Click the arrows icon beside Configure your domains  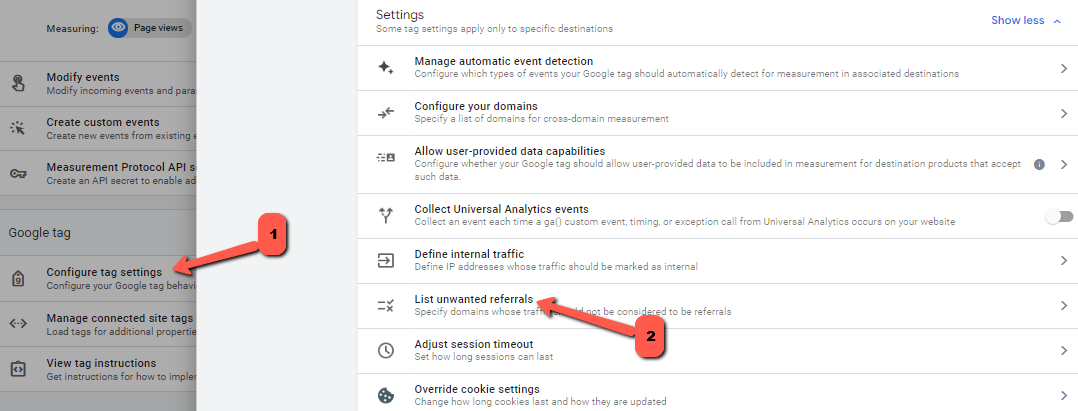point(386,113)
